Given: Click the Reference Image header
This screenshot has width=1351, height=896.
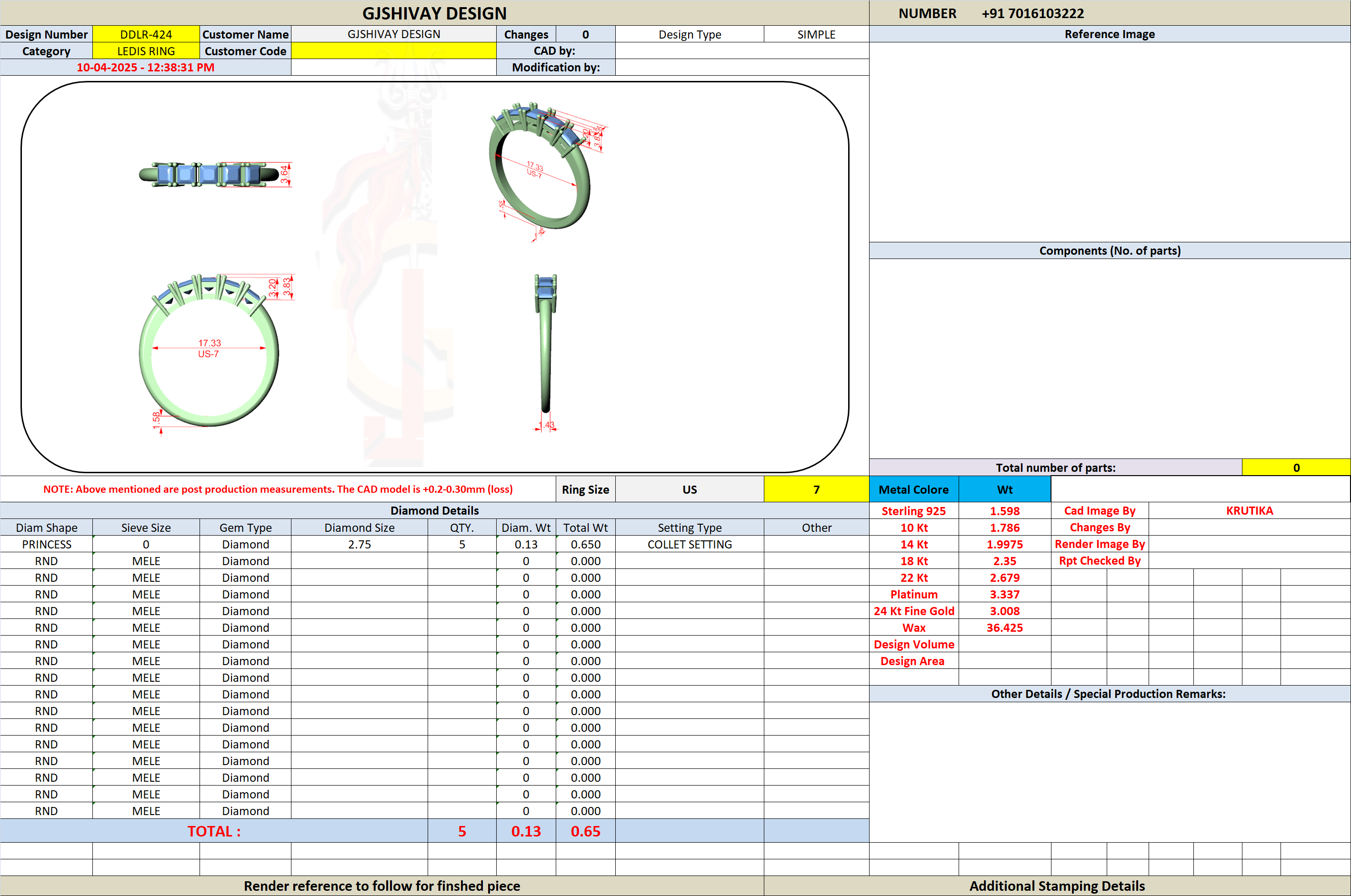Looking at the screenshot, I should tap(1109, 34).
